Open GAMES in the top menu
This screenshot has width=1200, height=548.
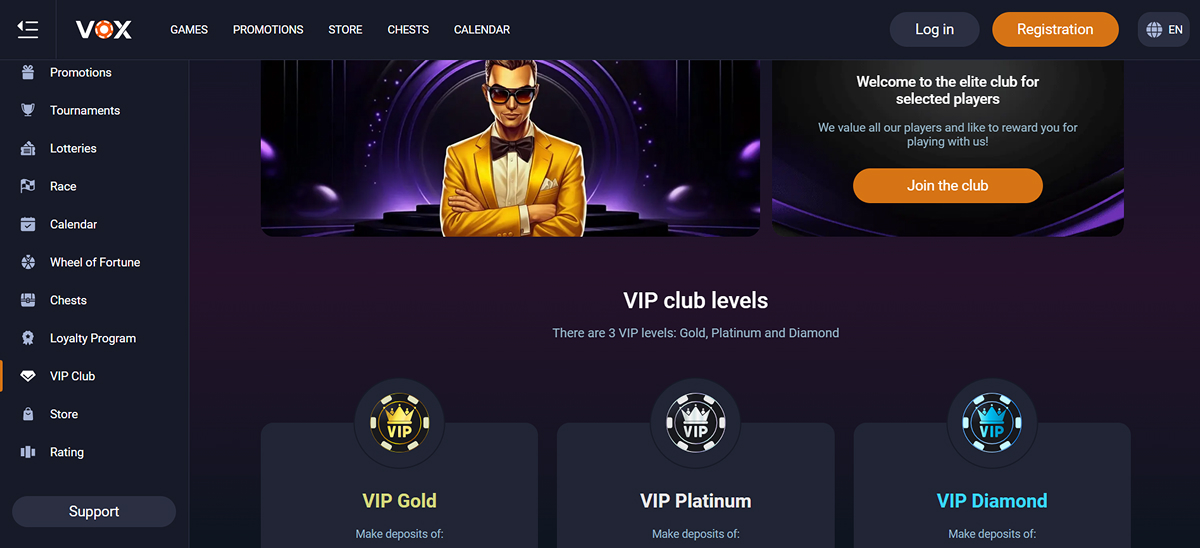pyautogui.click(x=189, y=30)
